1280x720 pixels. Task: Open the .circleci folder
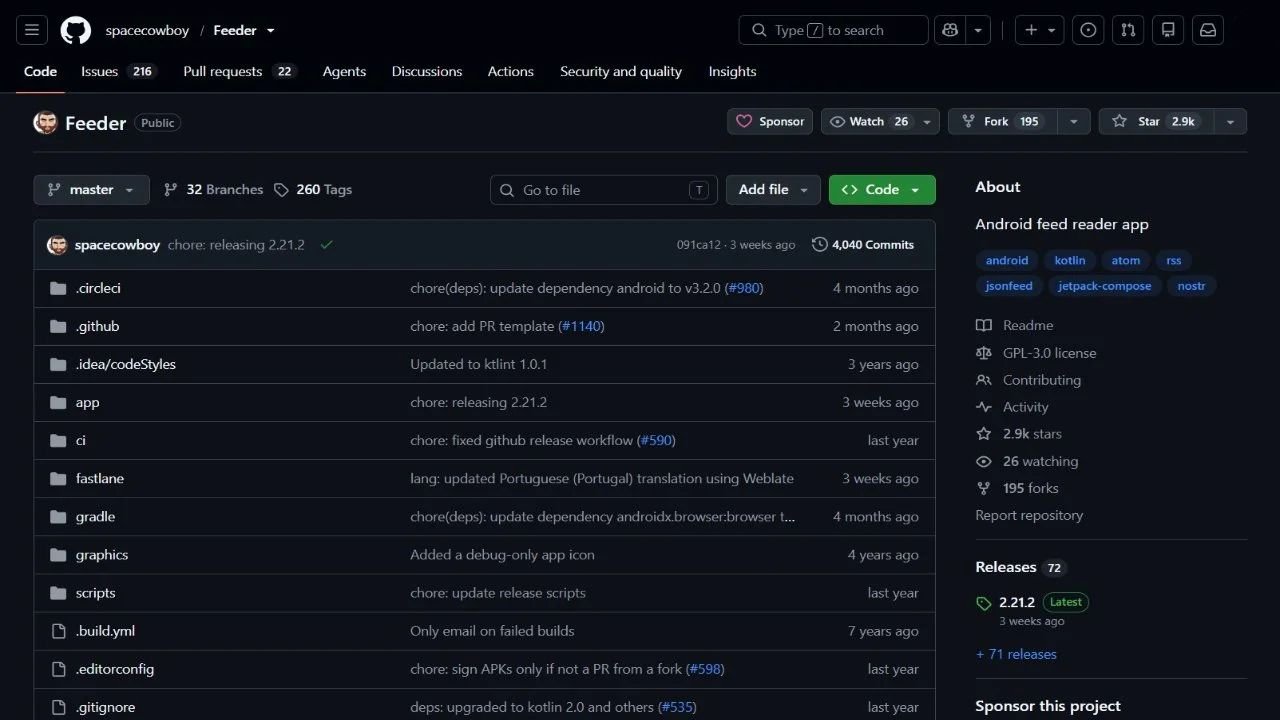(x=98, y=288)
